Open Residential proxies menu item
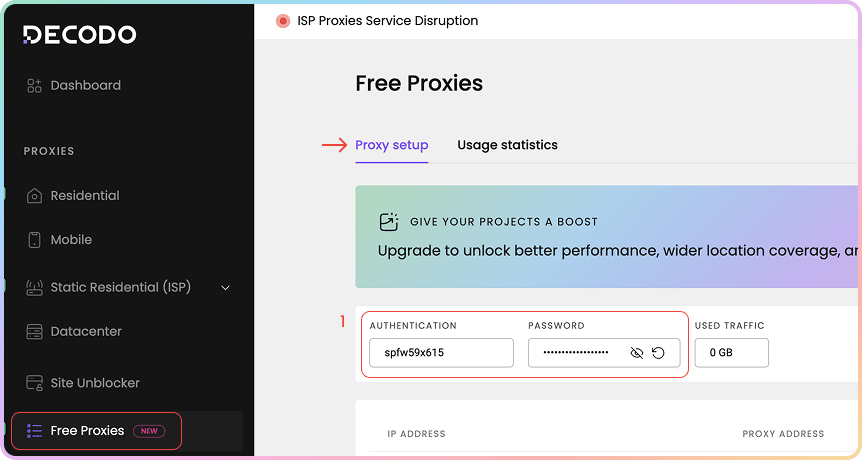862x460 pixels. [85, 196]
